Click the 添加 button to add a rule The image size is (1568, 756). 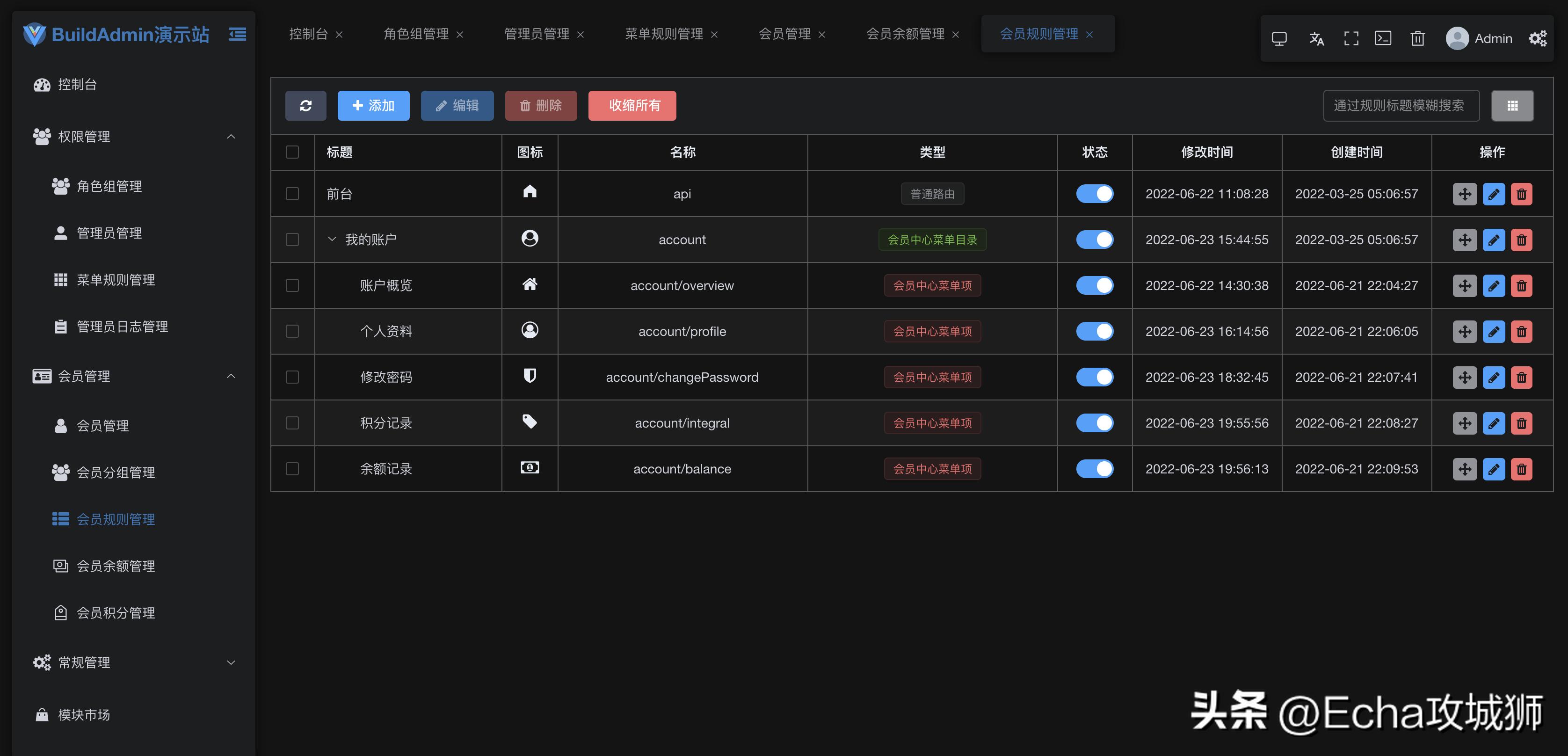tap(373, 105)
